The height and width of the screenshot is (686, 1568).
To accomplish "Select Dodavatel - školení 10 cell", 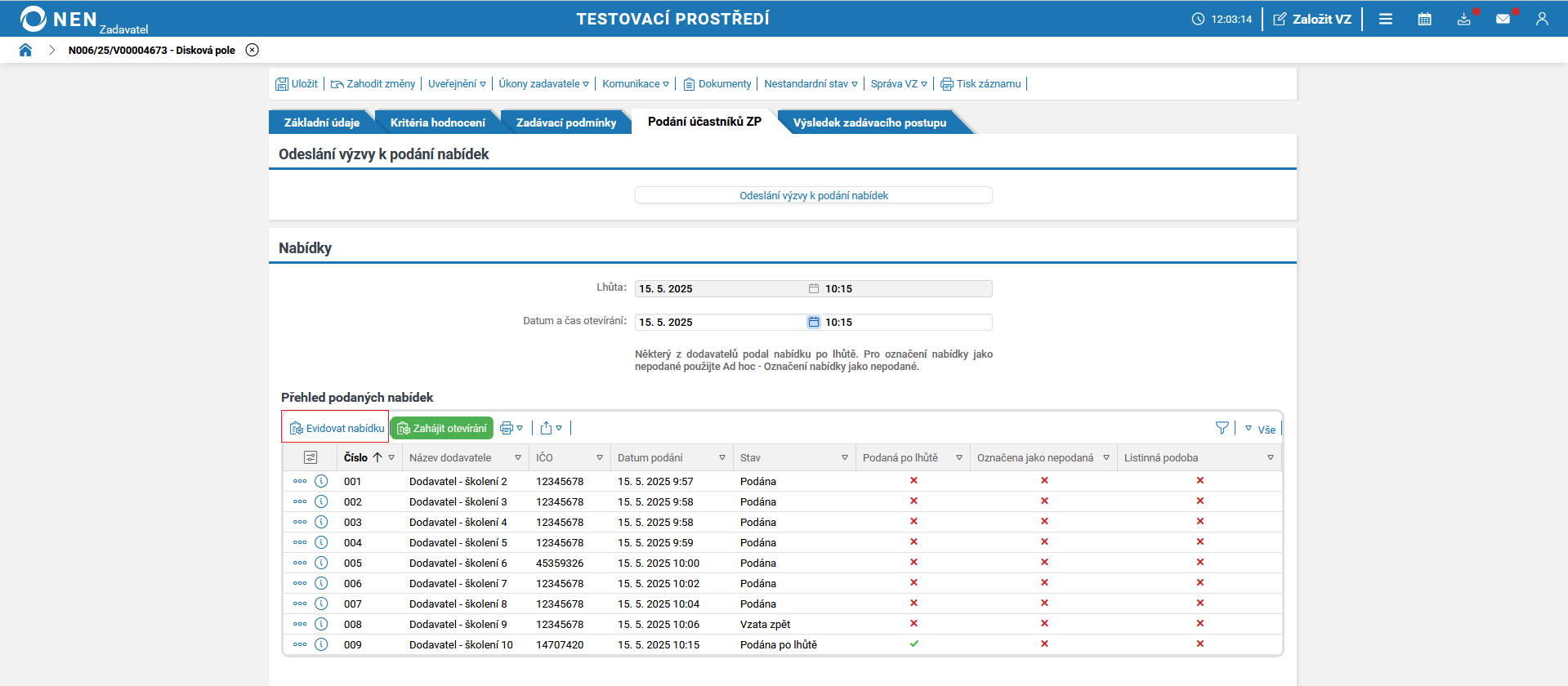I will click(461, 644).
